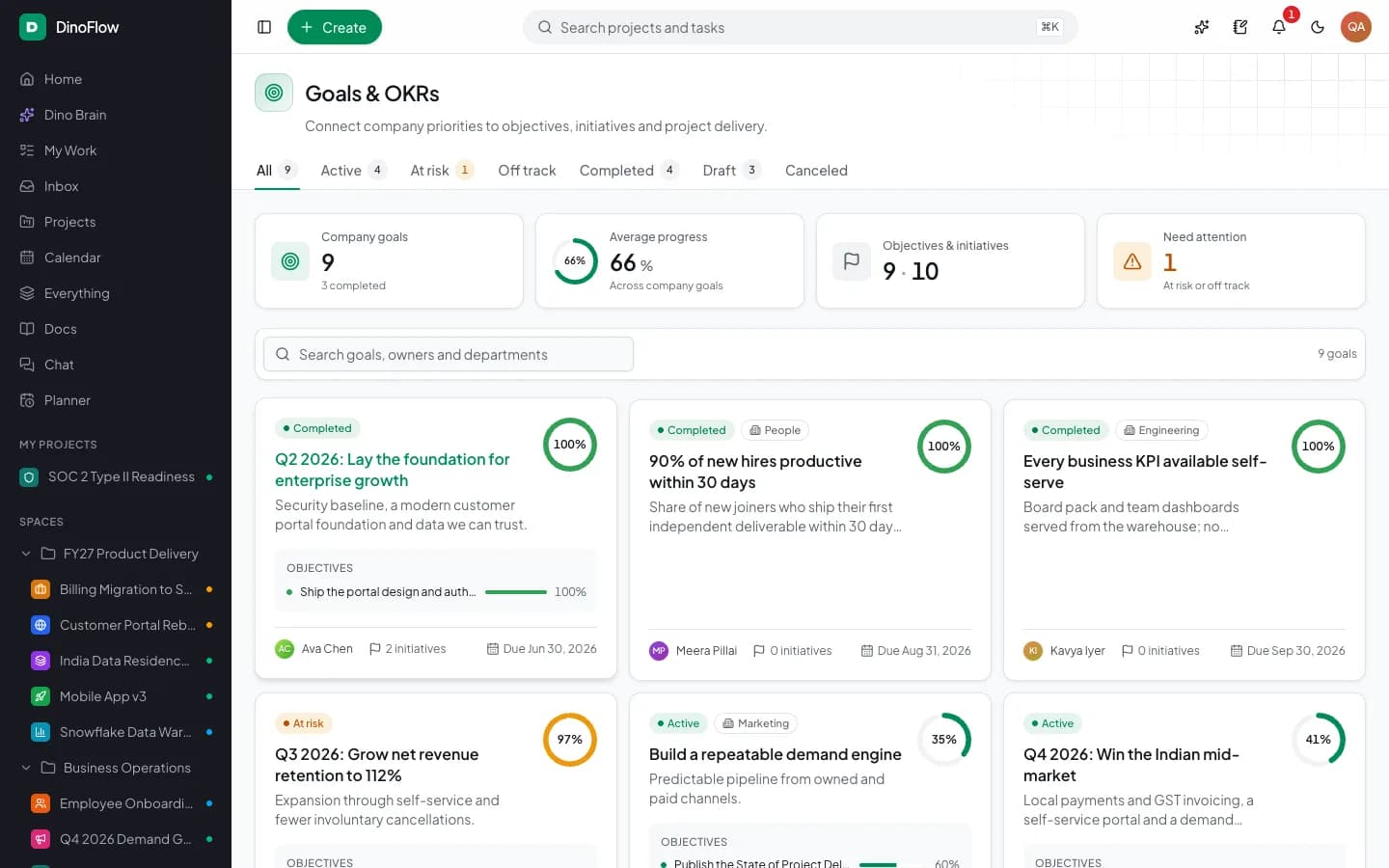
Task: Open the QA user avatar
Action: click(x=1356, y=27)
